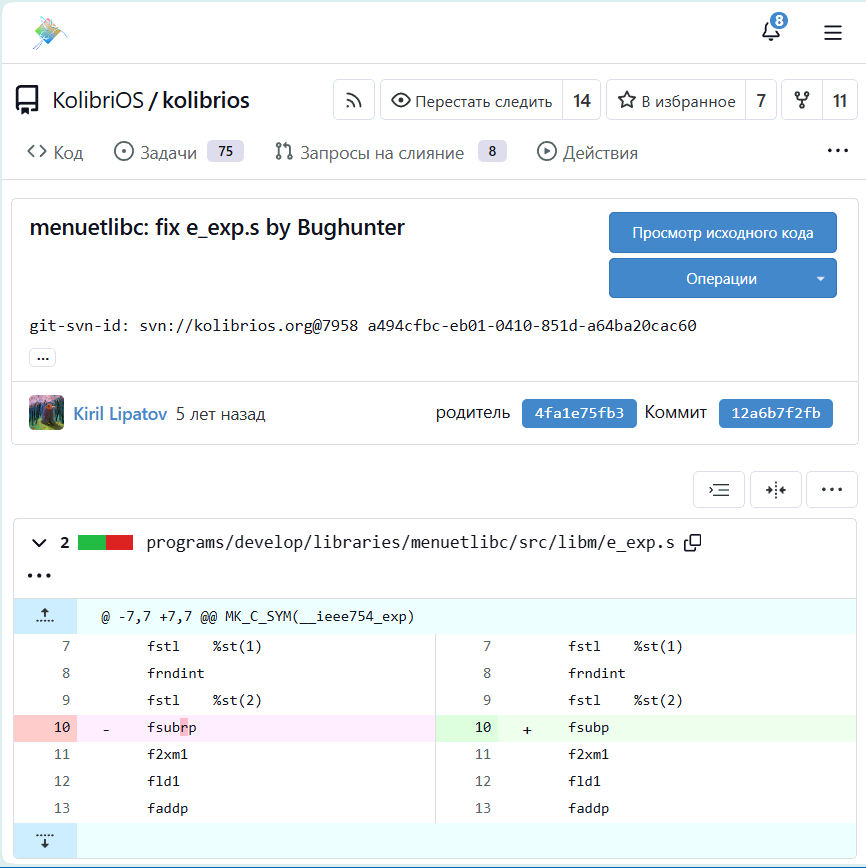Click left frndint on line 8
866x868 pixels.
coord(176,673)
